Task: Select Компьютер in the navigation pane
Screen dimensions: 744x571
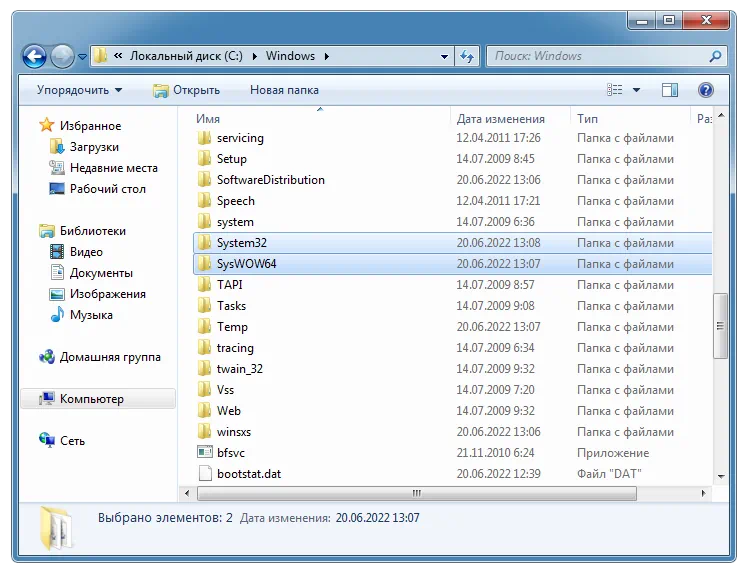Action: click(98, 399)
